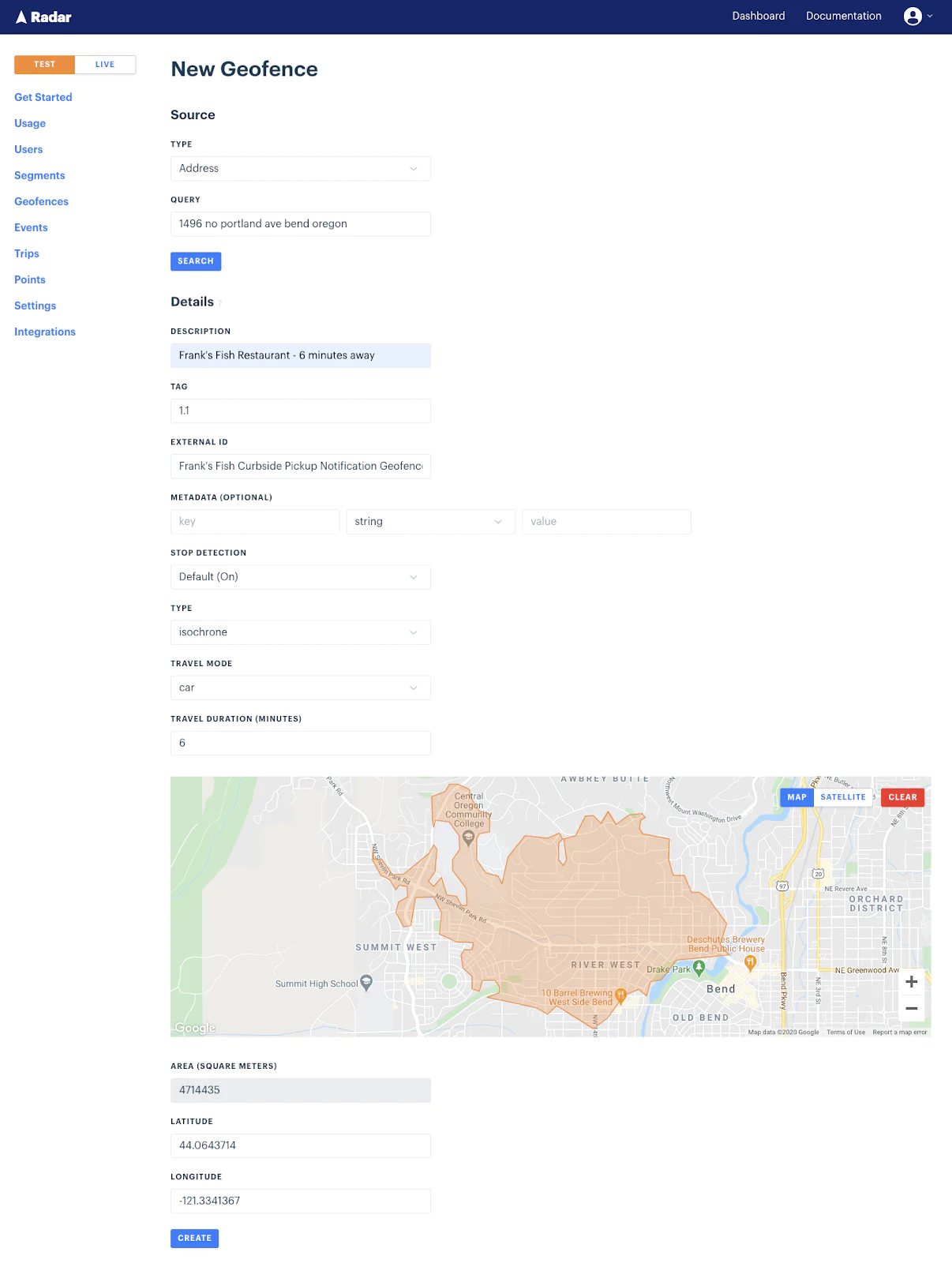Click Summit High School map marker

click(x=366, y=983)
